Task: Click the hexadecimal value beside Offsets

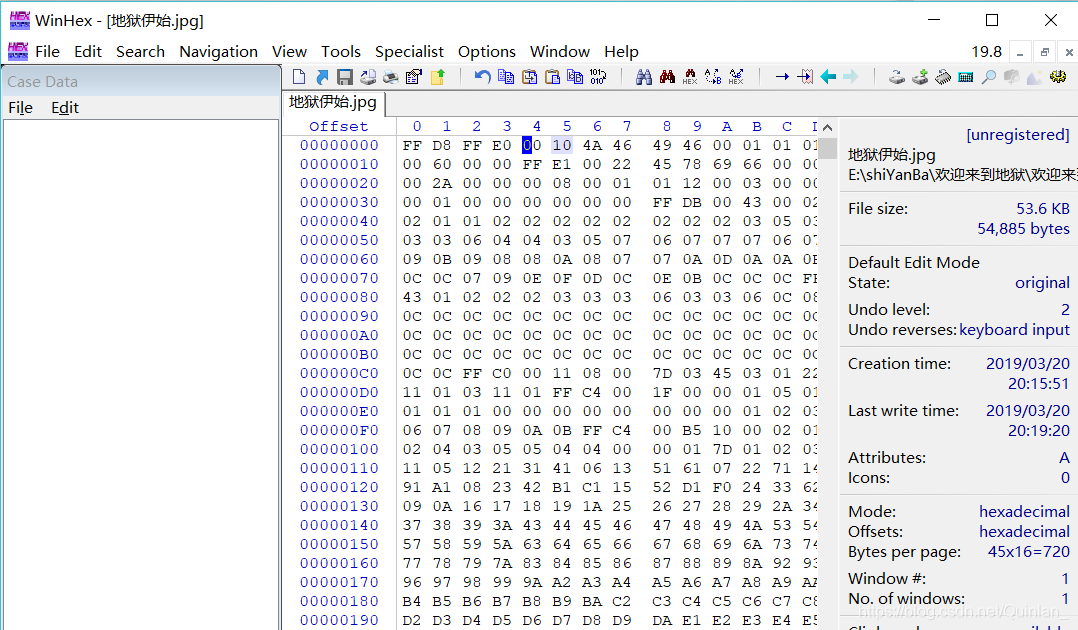Action: (1024, 532)
